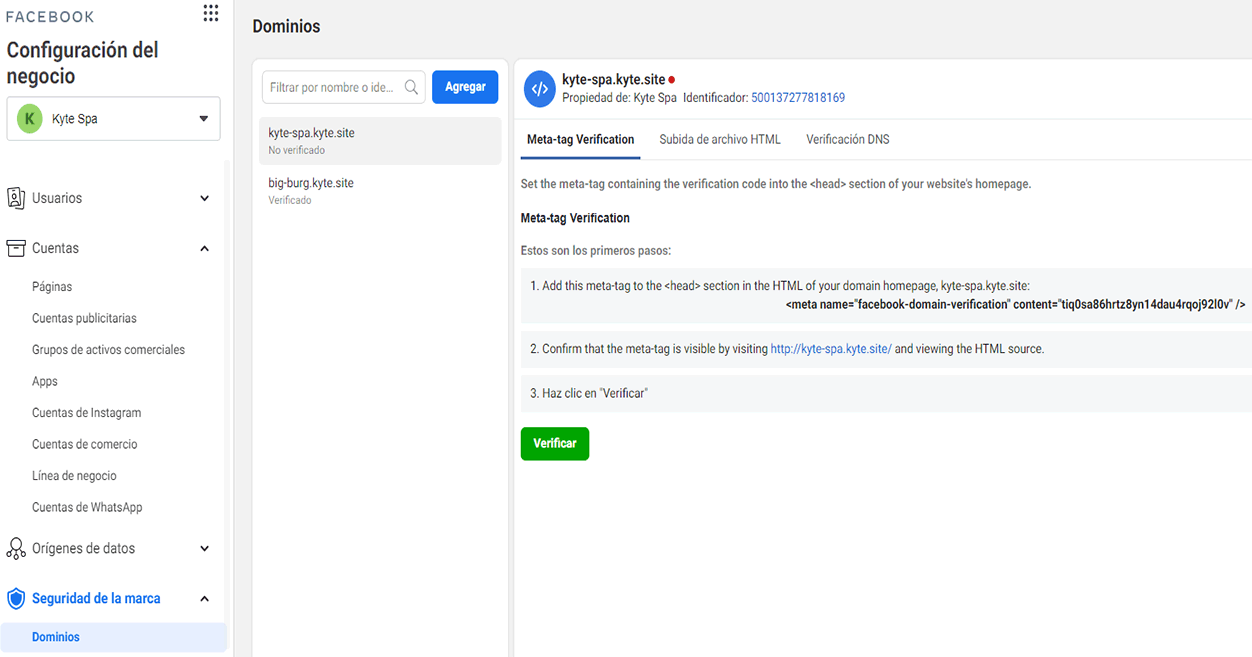
Task: Focus the Filtrar por nombre filter field
Action: point(344,87)
